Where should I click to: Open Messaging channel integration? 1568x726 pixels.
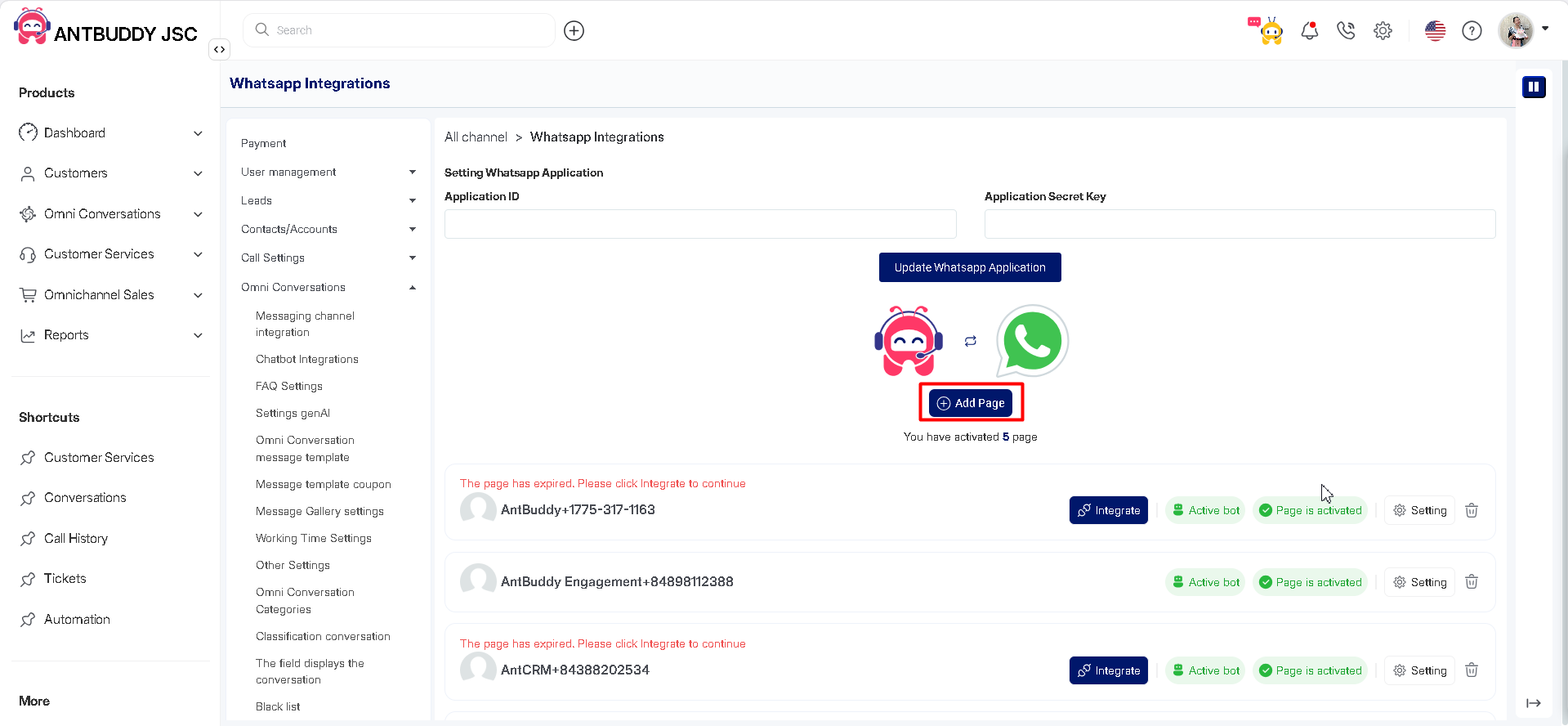coord(305,324)
